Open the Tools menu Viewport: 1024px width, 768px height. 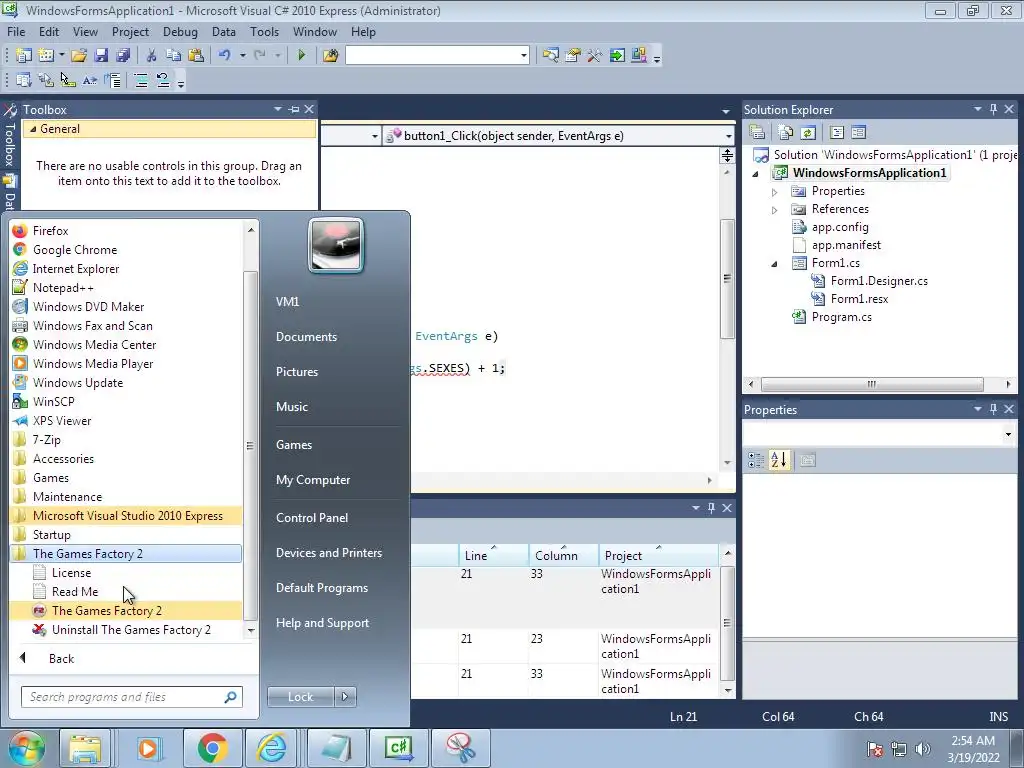[x=264, y=32]
